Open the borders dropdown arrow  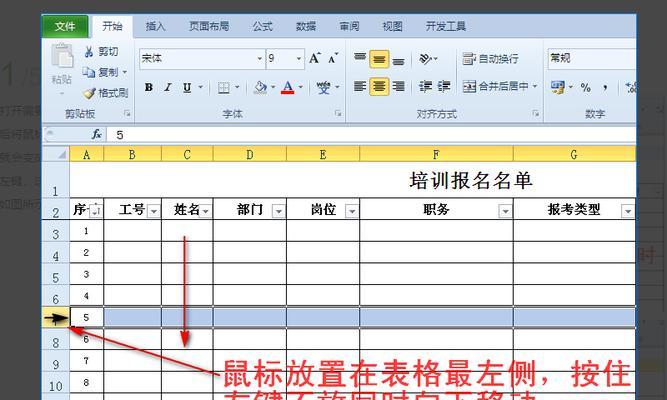click(237, 87)
